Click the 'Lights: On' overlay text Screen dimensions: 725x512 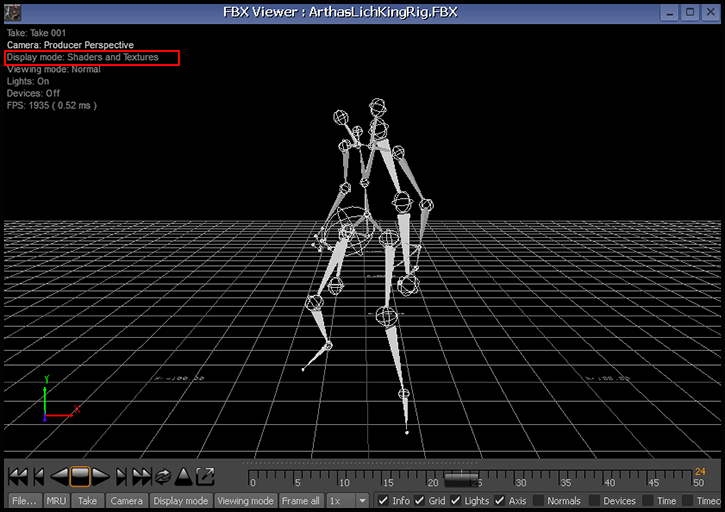tap(28, 81)
